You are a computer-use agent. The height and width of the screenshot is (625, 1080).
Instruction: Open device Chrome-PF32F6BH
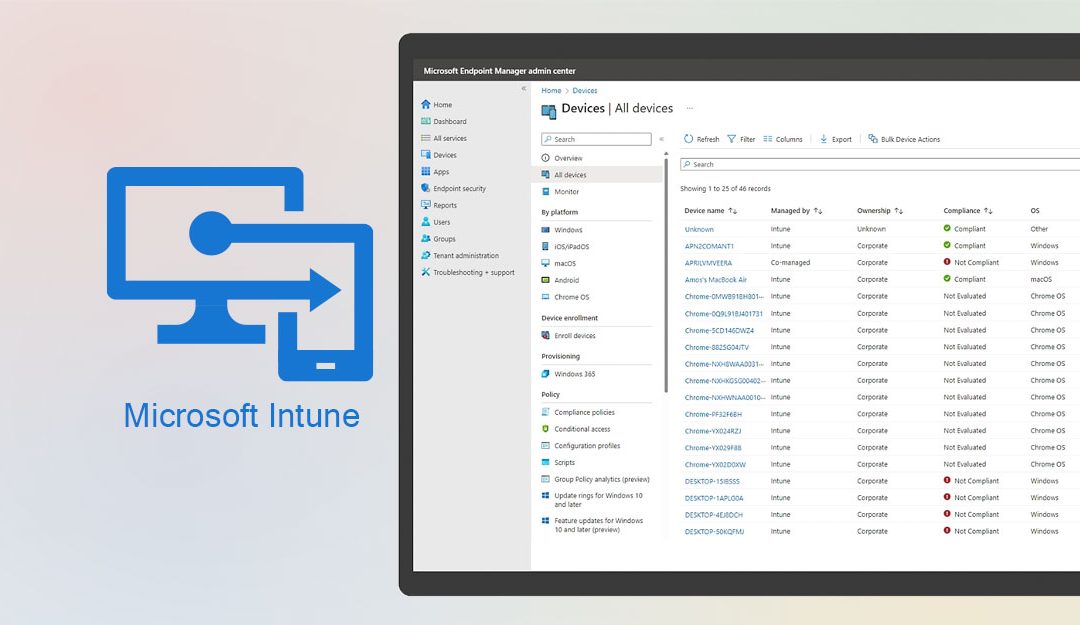713,414
